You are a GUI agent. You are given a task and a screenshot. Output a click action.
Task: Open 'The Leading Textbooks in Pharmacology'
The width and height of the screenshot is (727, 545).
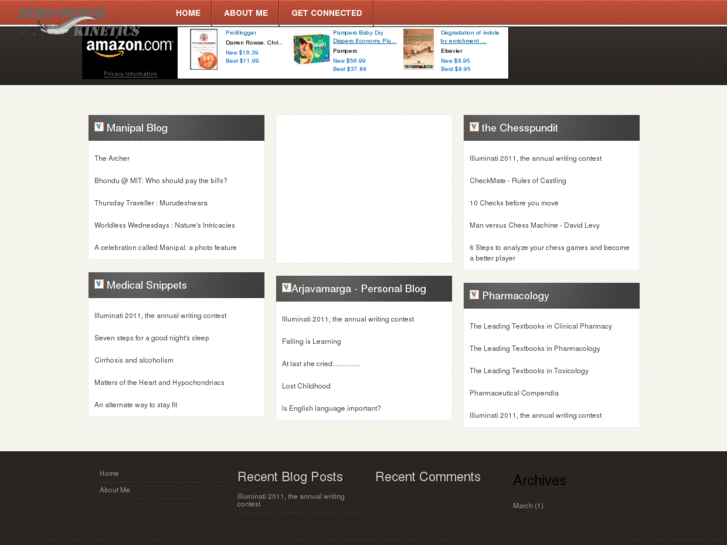pos(535,348)
